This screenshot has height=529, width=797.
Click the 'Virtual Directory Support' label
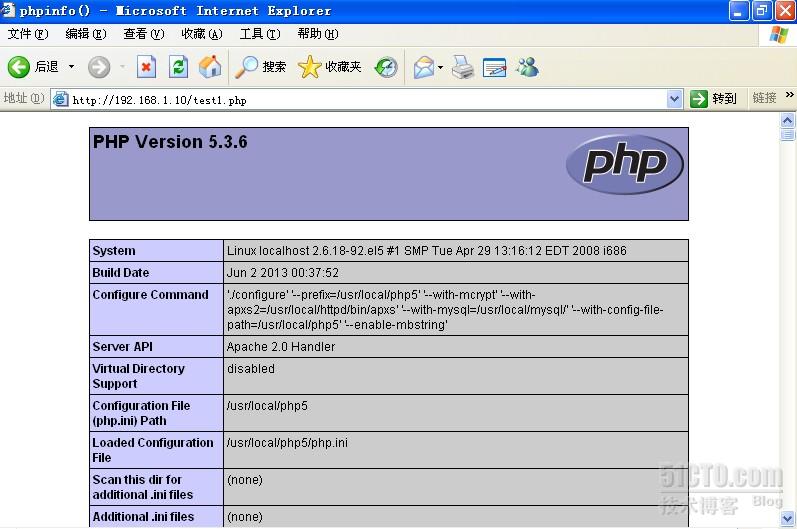(x=138, y=376)
